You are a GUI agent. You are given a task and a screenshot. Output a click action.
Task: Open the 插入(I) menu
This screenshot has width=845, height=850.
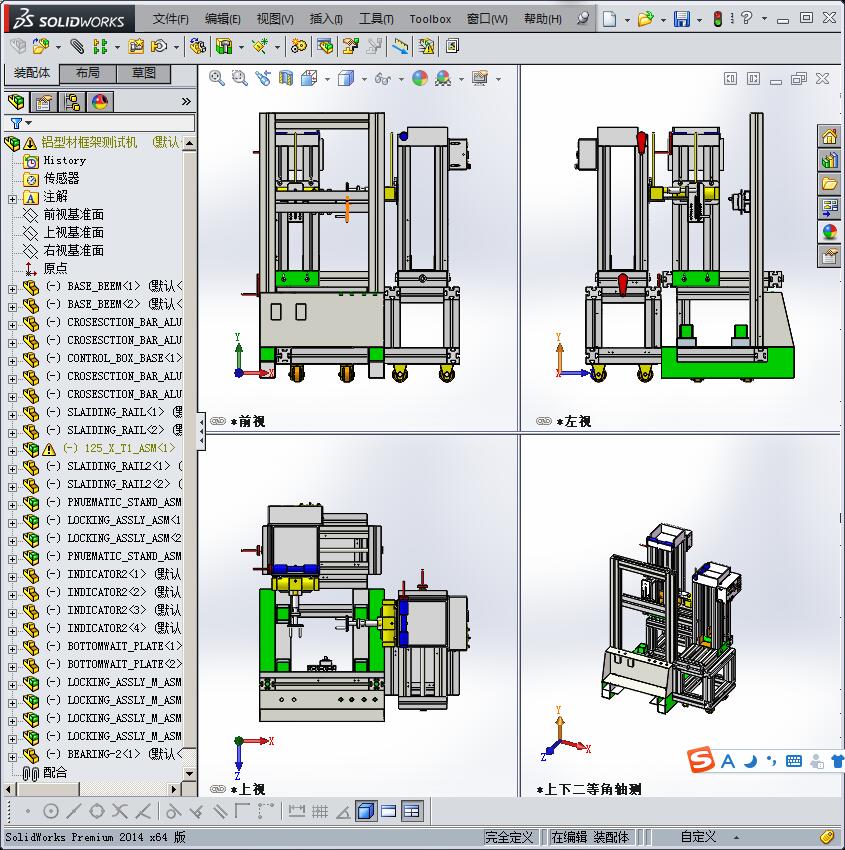tap(326, 19)
